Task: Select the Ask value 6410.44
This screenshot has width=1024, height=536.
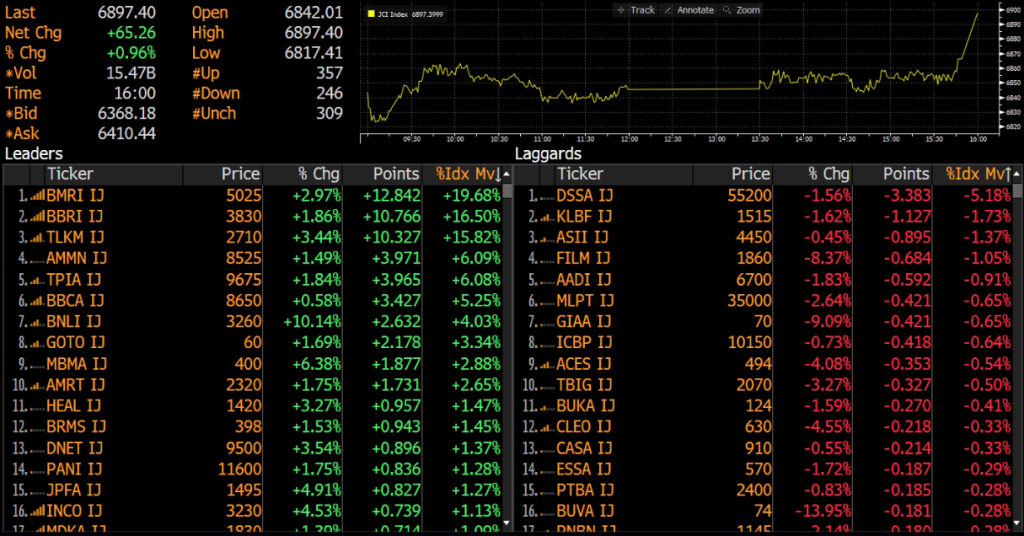Action: [127, 133]
